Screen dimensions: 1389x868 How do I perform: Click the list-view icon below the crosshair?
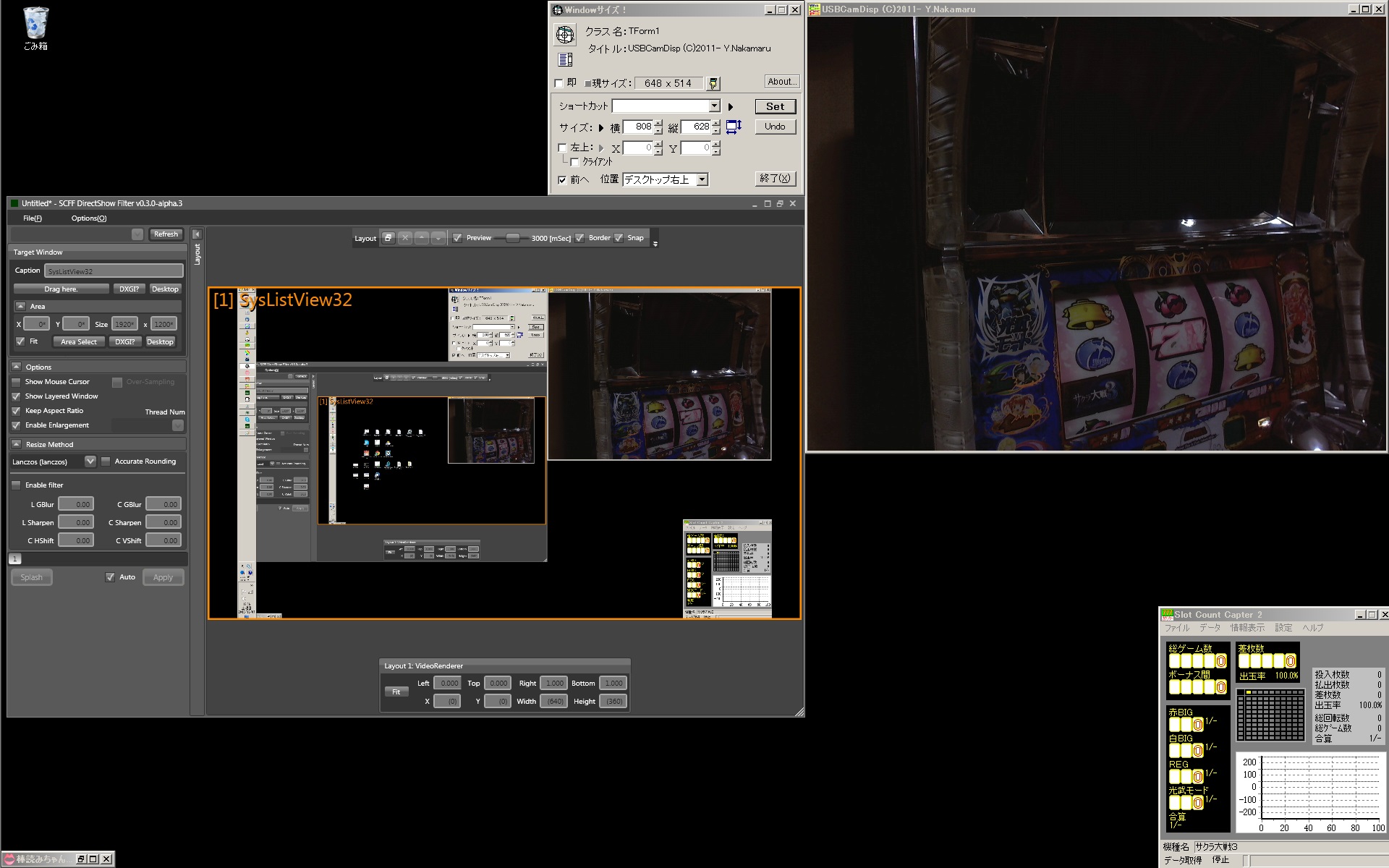(565, 59)
